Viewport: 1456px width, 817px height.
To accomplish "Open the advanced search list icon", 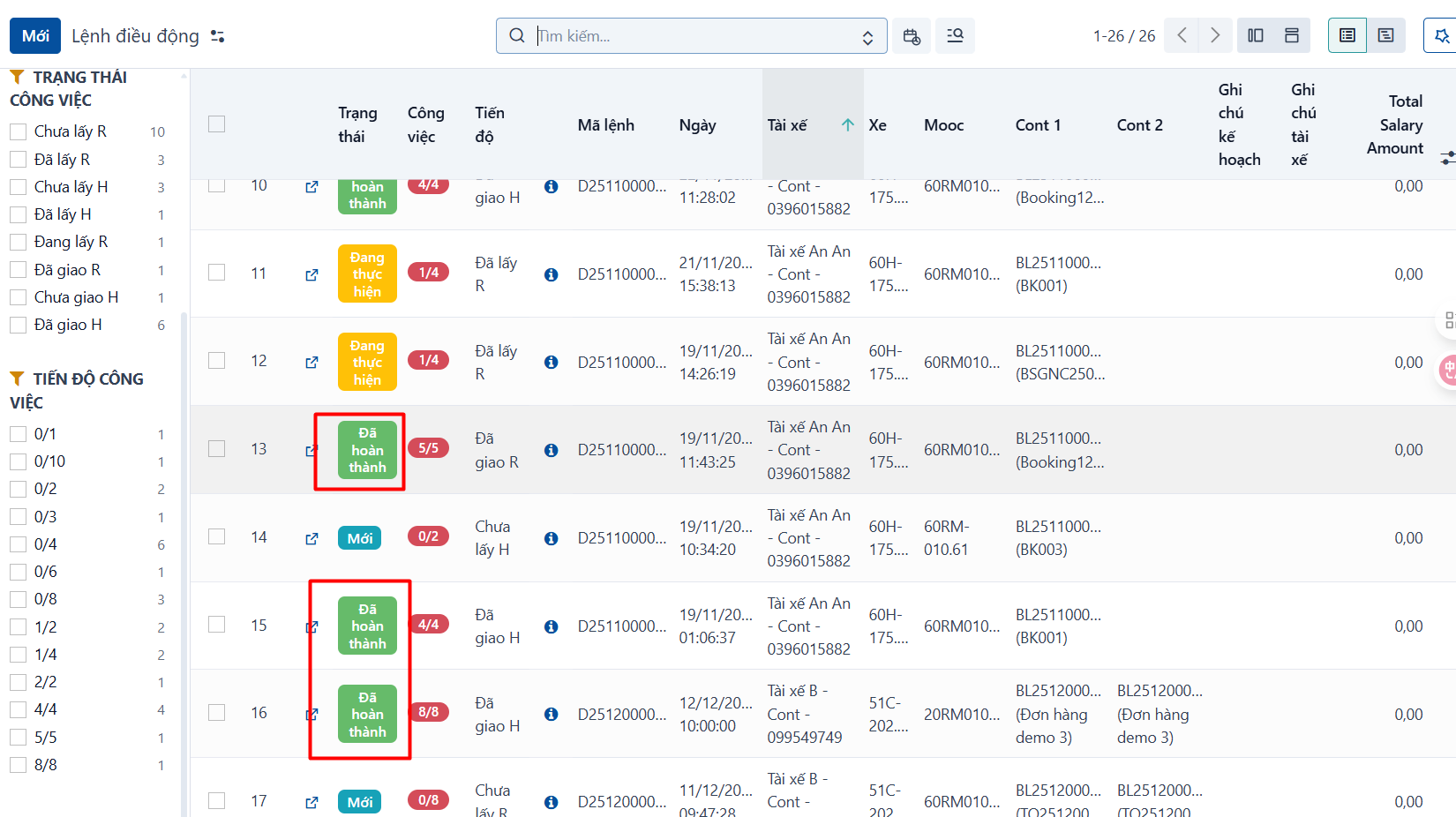I will pyautogui.click(x=955, y=36).
